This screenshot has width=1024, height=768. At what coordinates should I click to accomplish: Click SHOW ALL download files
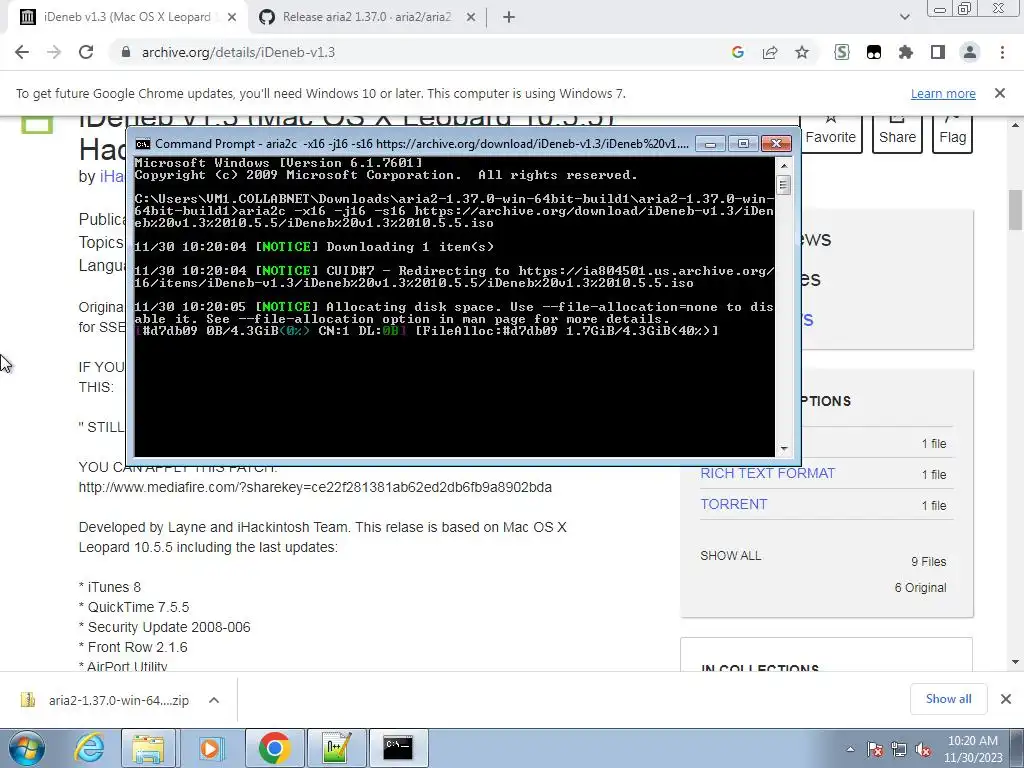click(x=730, y=556)
